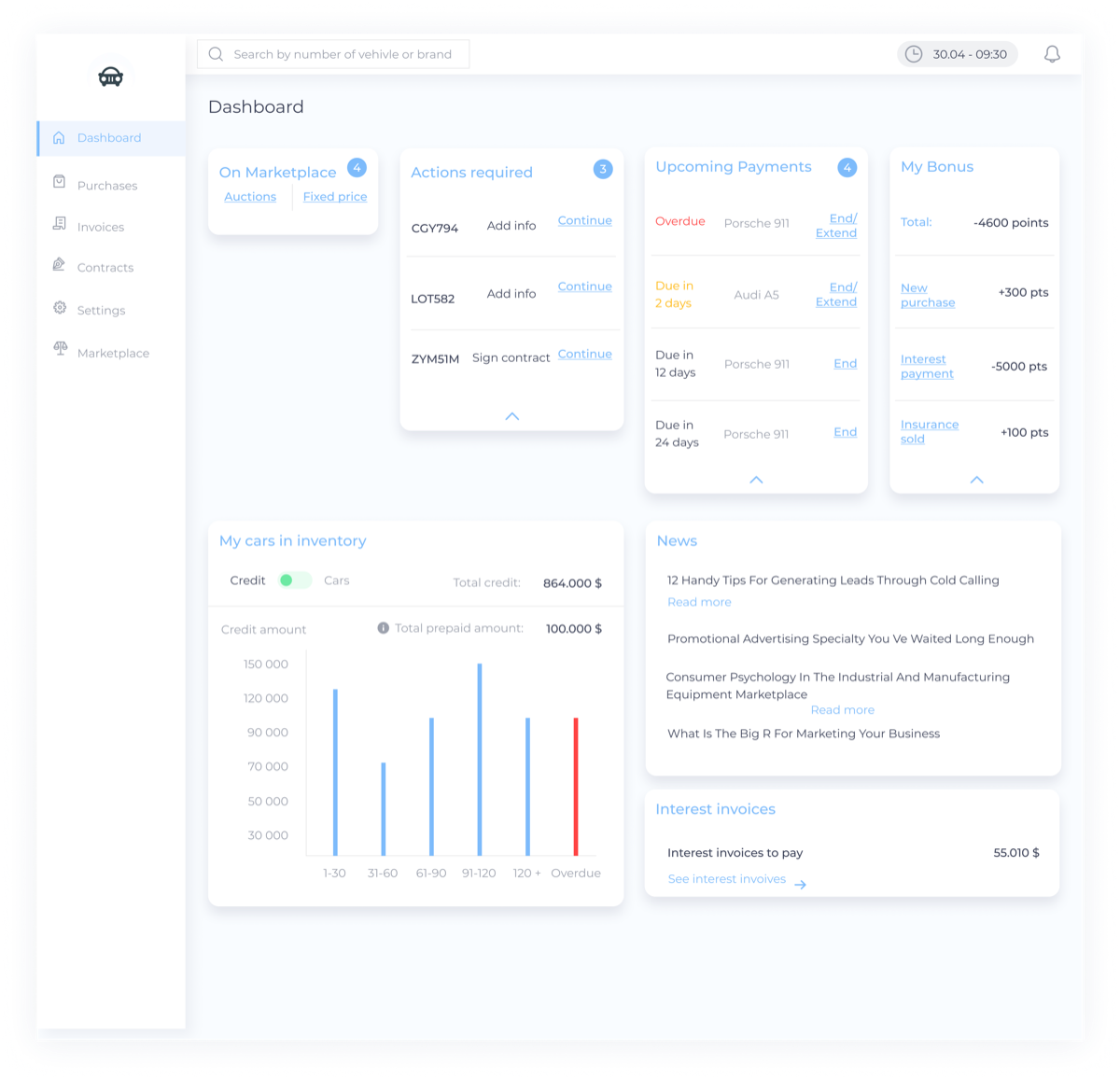Open Interest payment bonus link
This screenshot has width=1120, height=1077.
[x=927, y=367]
